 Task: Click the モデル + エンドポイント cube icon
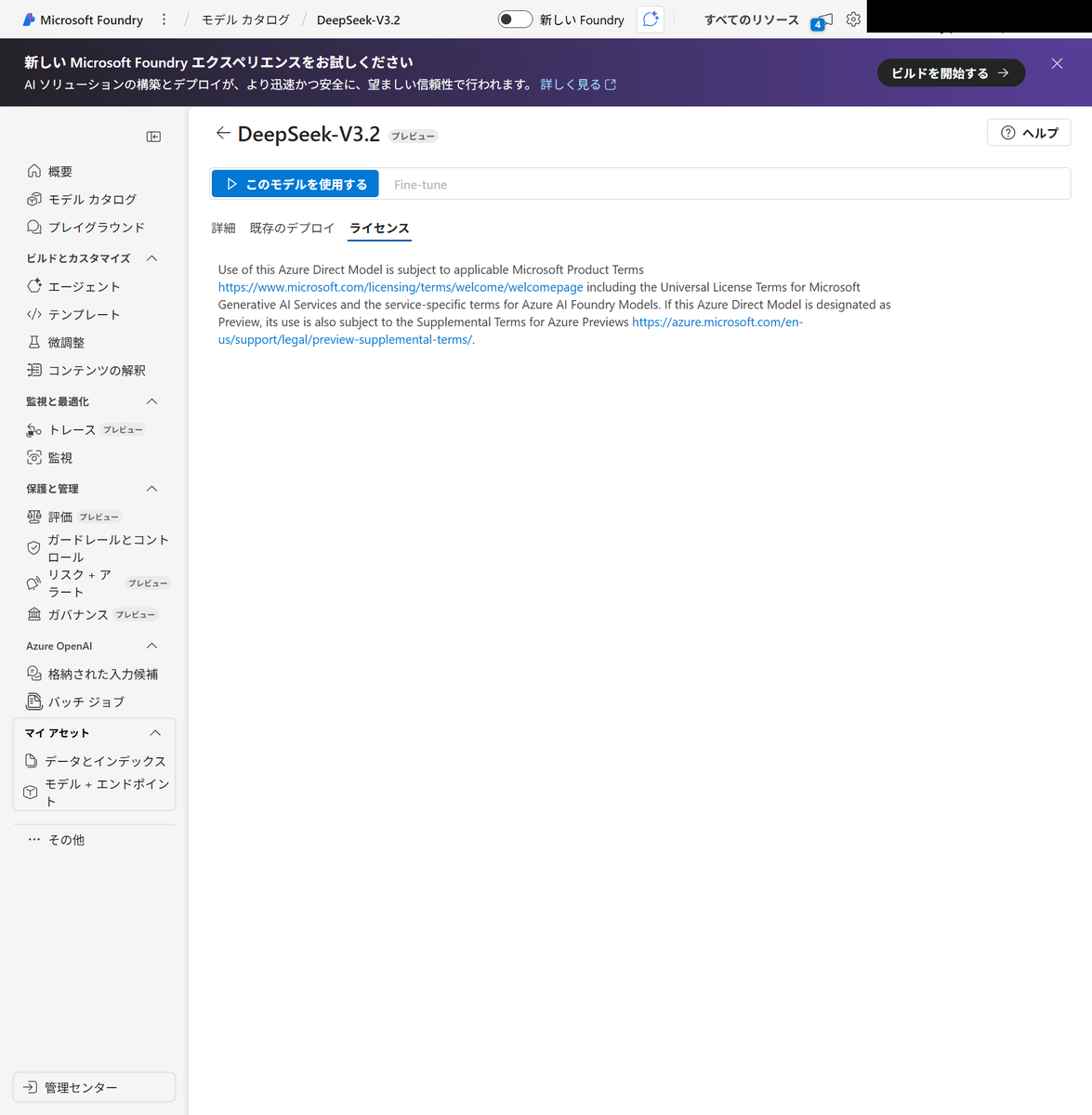(31, 793)
